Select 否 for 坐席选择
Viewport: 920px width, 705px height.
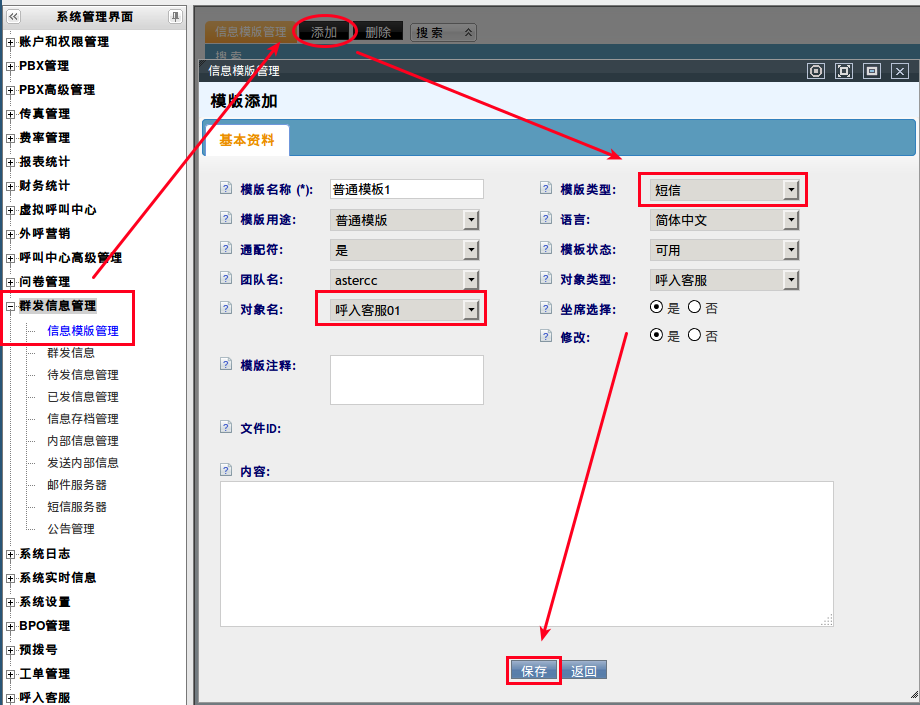695,308
